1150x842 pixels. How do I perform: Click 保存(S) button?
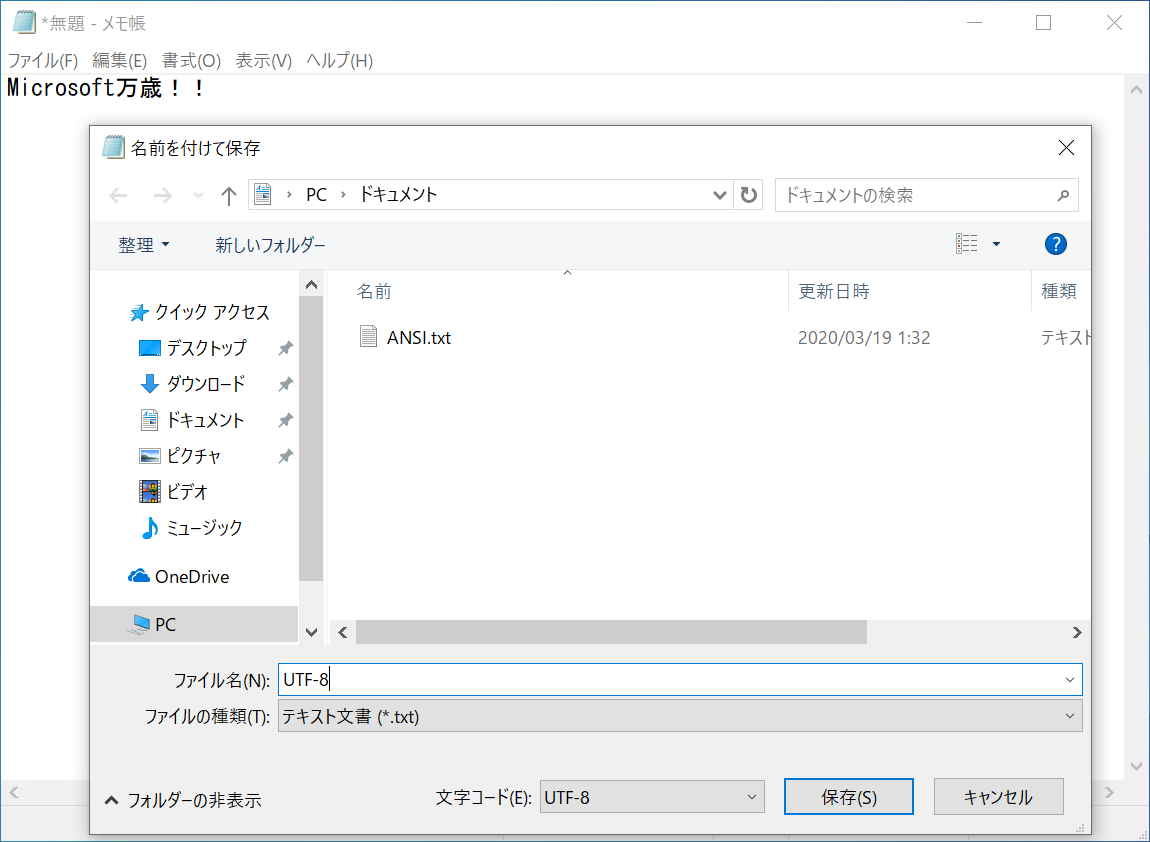pyautogui.click(x=849, y=797)
